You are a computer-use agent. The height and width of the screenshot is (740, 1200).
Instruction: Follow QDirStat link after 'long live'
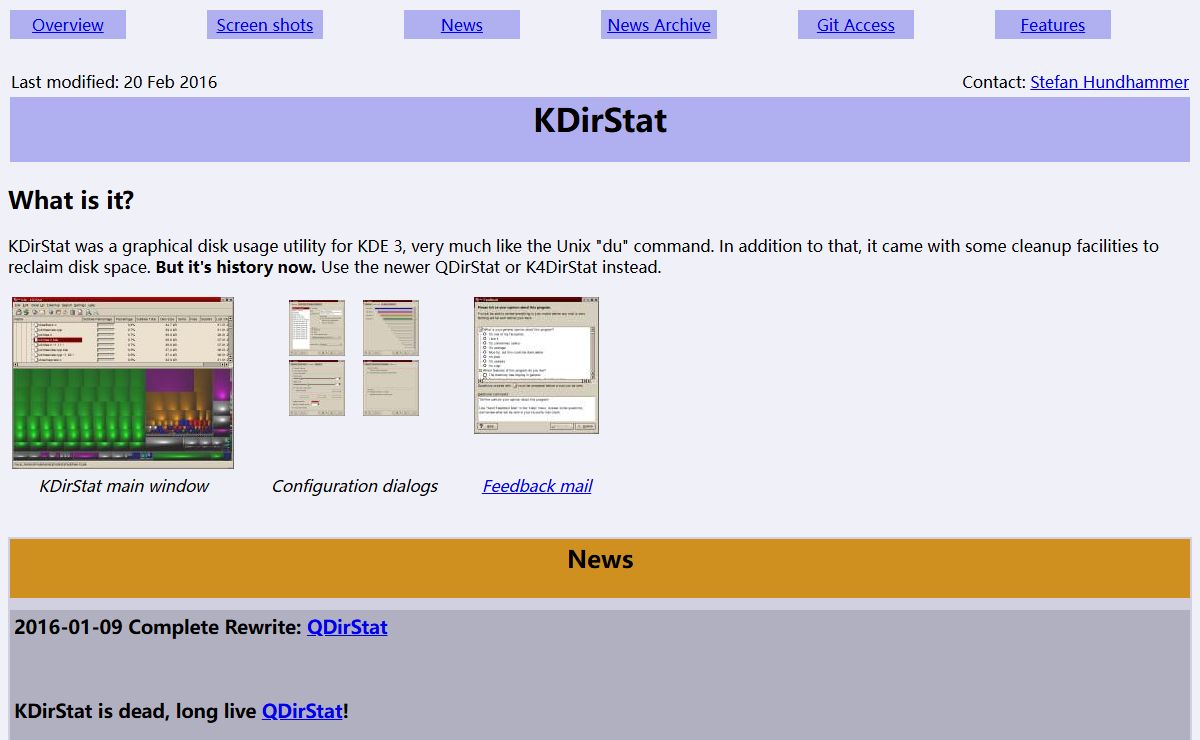[x=302, y=711]
